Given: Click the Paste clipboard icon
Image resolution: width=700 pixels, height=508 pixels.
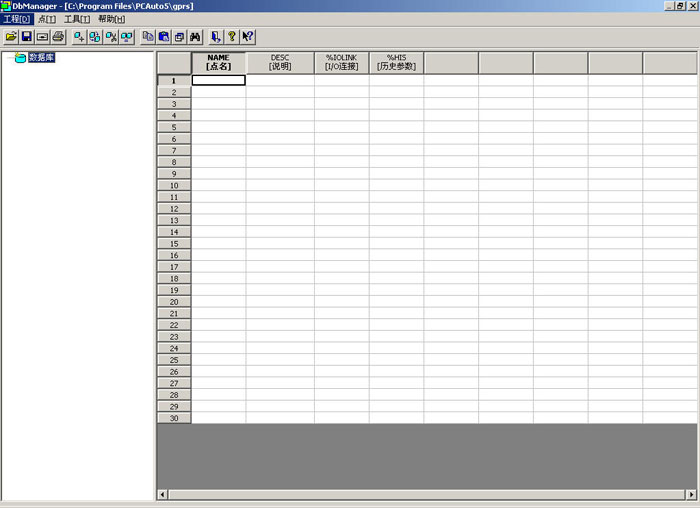Looking at the screenshot, I should (164, 37).
